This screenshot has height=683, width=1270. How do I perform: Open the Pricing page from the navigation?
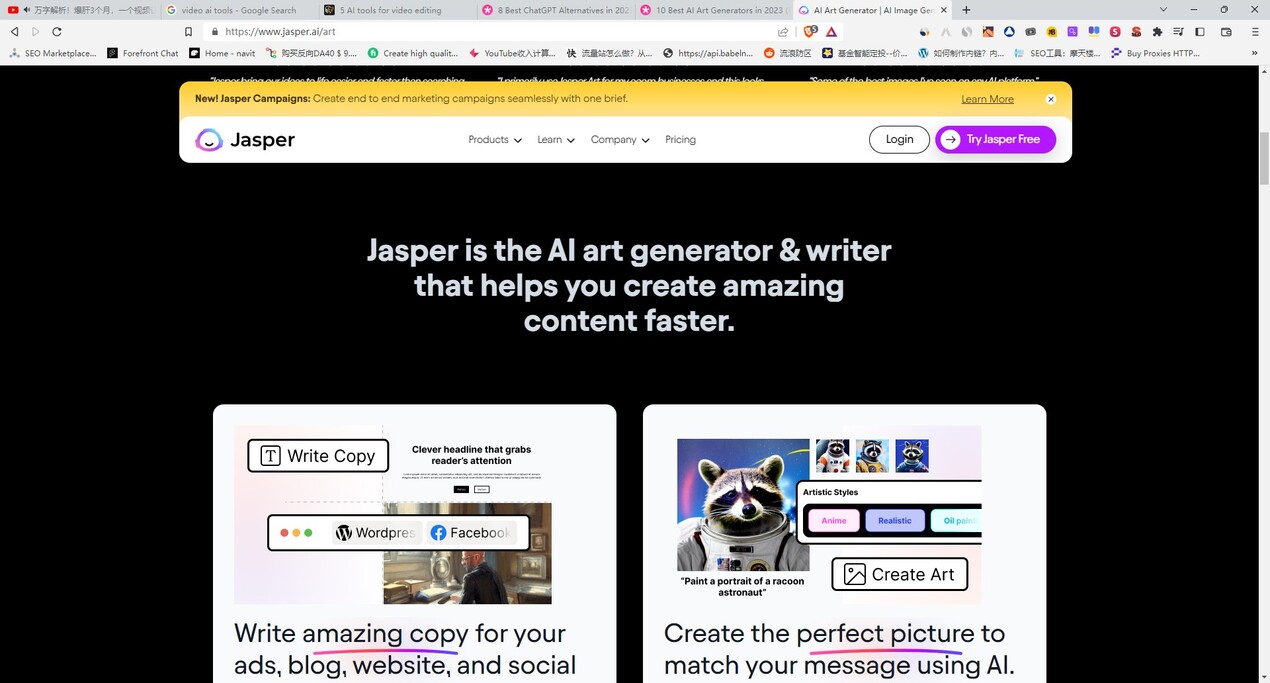pyautogui.click(x=681, y=139)
